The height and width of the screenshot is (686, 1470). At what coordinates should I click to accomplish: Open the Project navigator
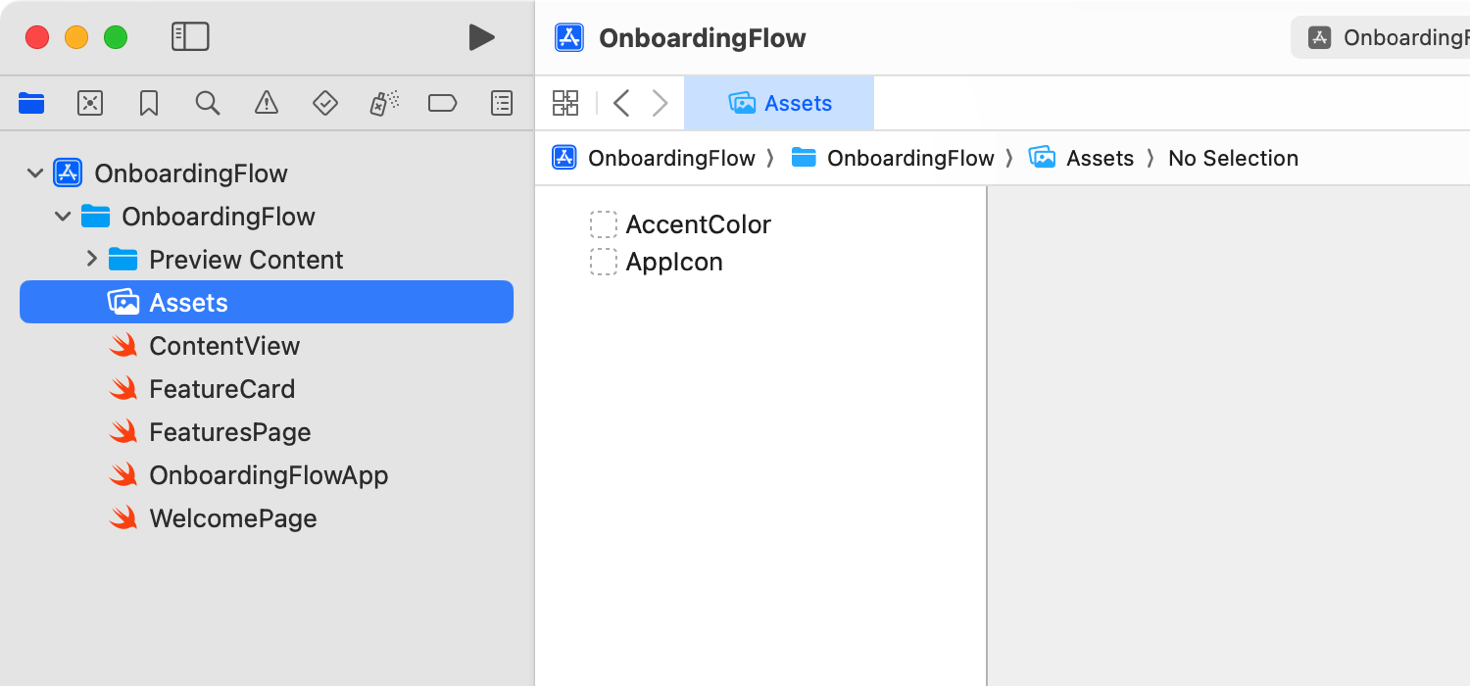click(31, 103)
